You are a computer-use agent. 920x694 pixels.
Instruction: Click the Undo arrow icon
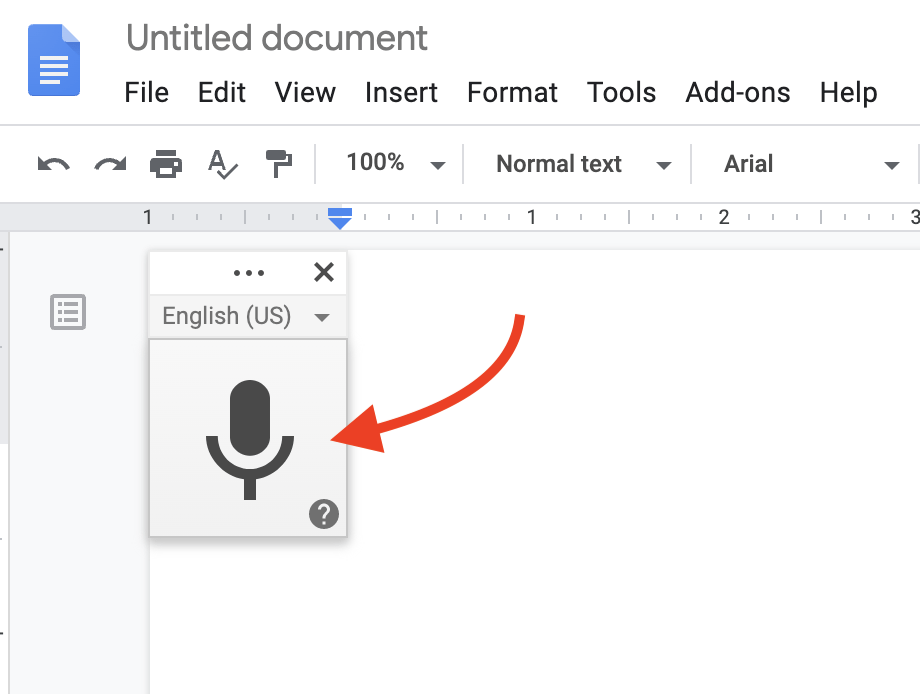[x=53, y=164]
